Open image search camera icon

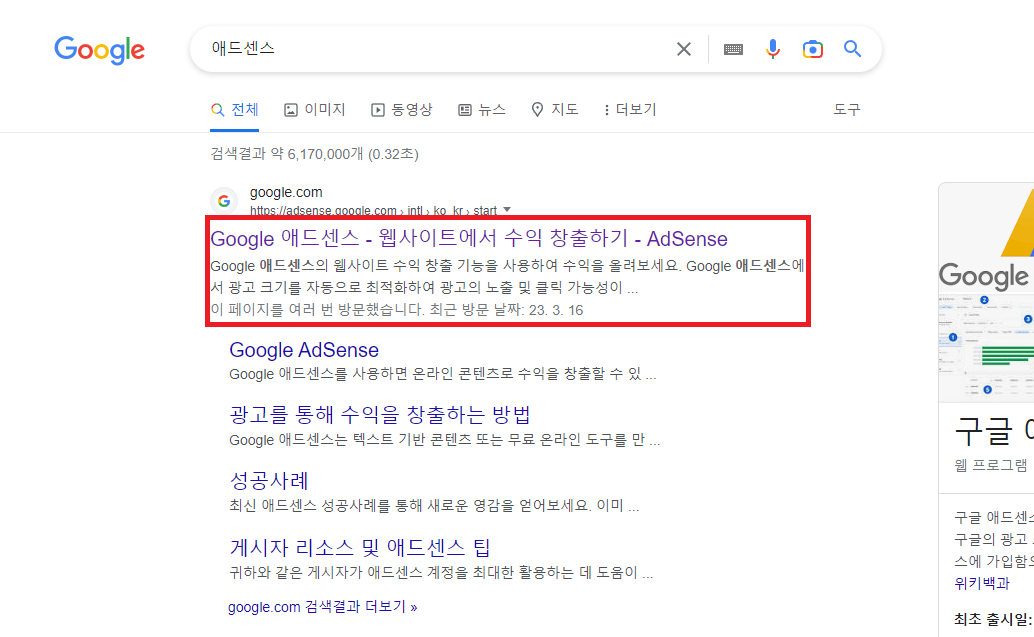(812, 49)
